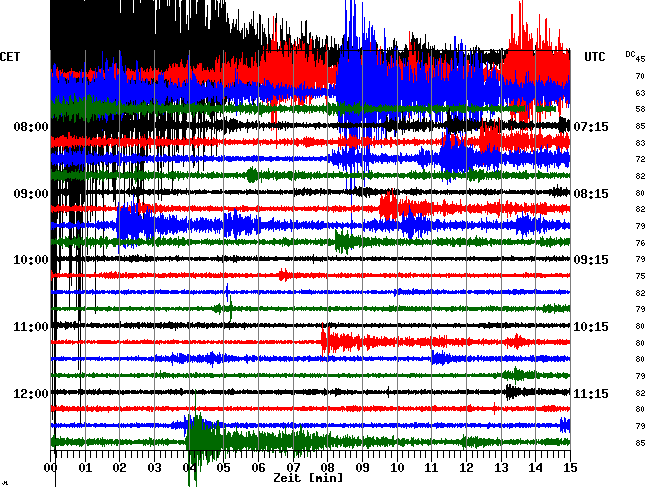650x494 pixels.
Task: Click minute tick label 12
Action: coord(466,467)
